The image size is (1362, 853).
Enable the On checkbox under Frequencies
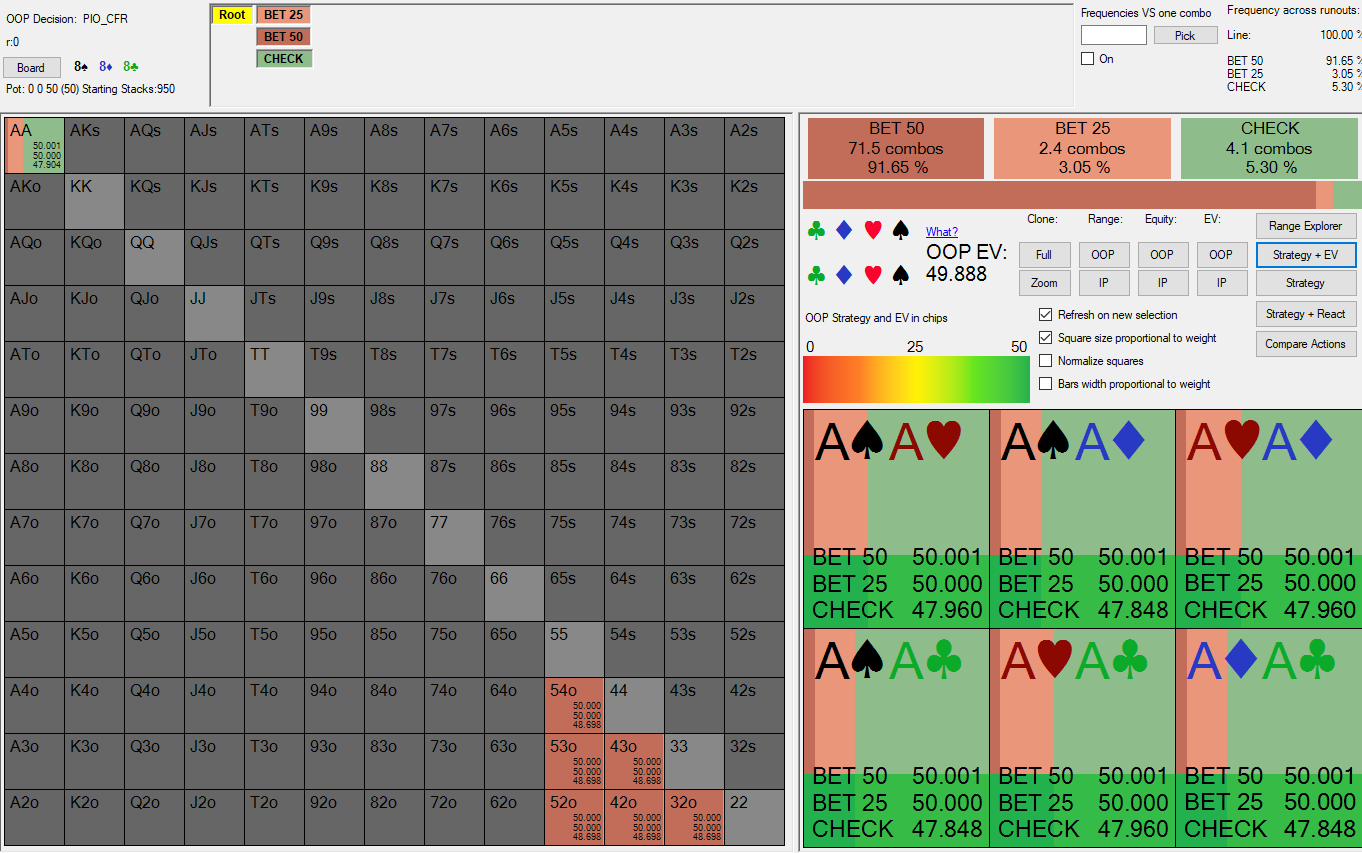(x=1088, y=59)
